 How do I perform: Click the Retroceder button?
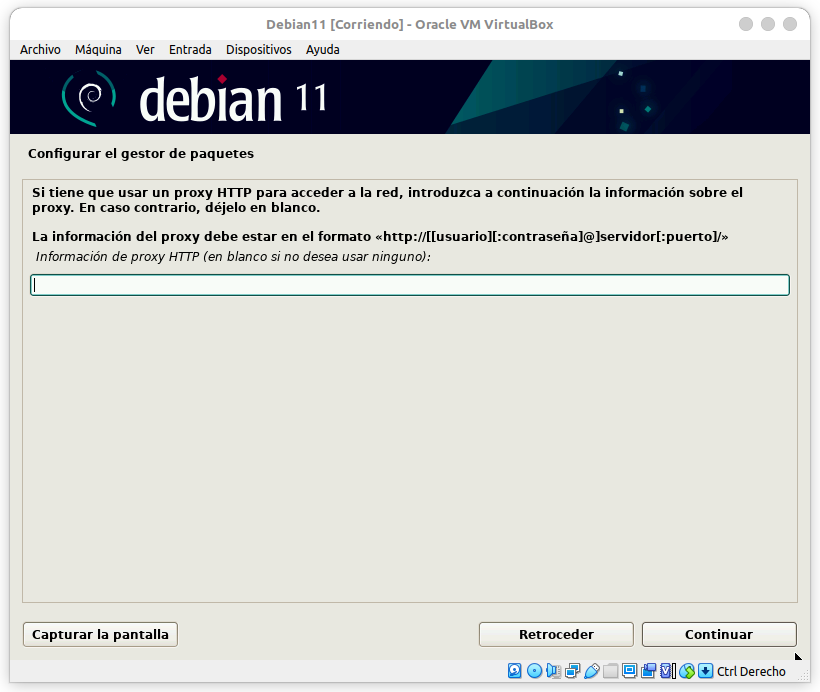click(556, 634)
